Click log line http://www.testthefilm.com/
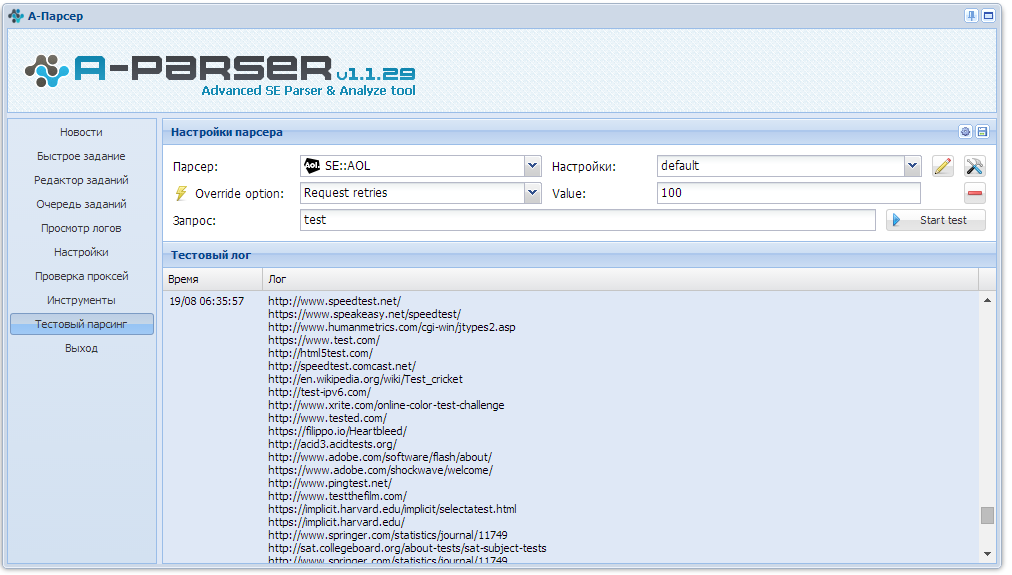This screenshot has width=1012, height=575. pyautogui.click(x=338, y=496)
